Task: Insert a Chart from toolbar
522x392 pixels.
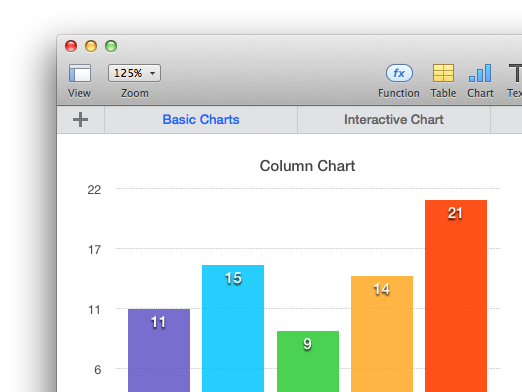Action: pos(480,73)
